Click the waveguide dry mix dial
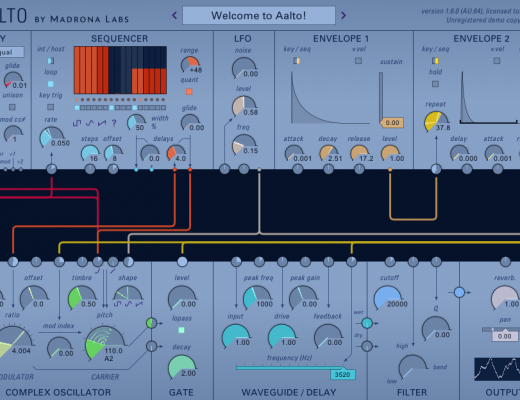The height and width of the screenshot is (400, 520). (x=367, y=346)
